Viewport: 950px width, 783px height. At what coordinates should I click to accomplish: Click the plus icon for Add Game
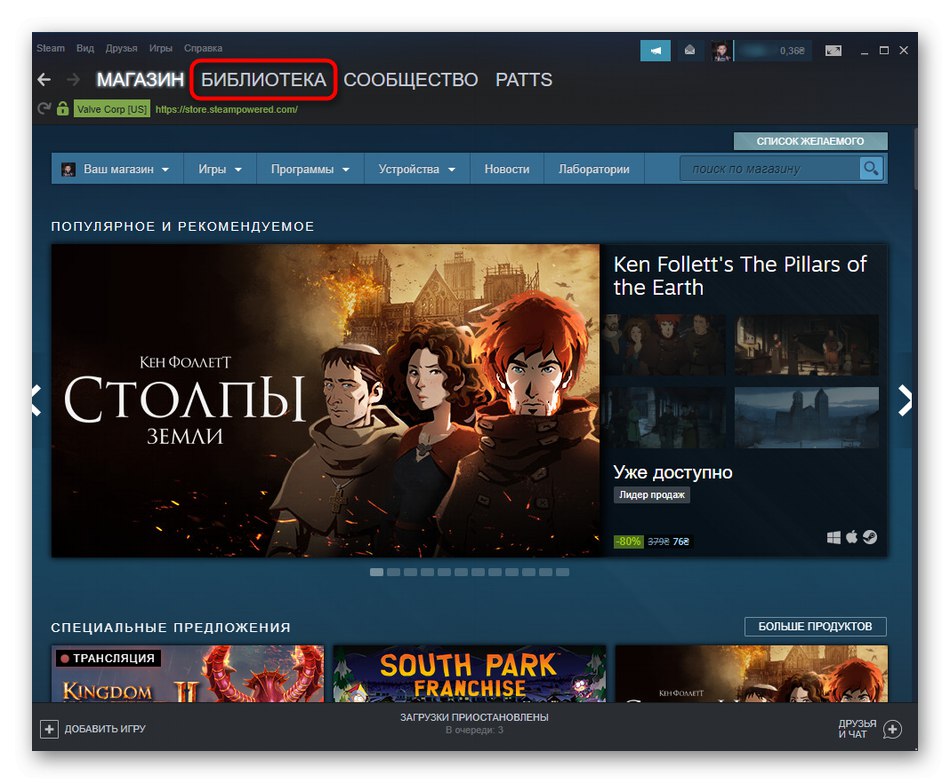49,729
